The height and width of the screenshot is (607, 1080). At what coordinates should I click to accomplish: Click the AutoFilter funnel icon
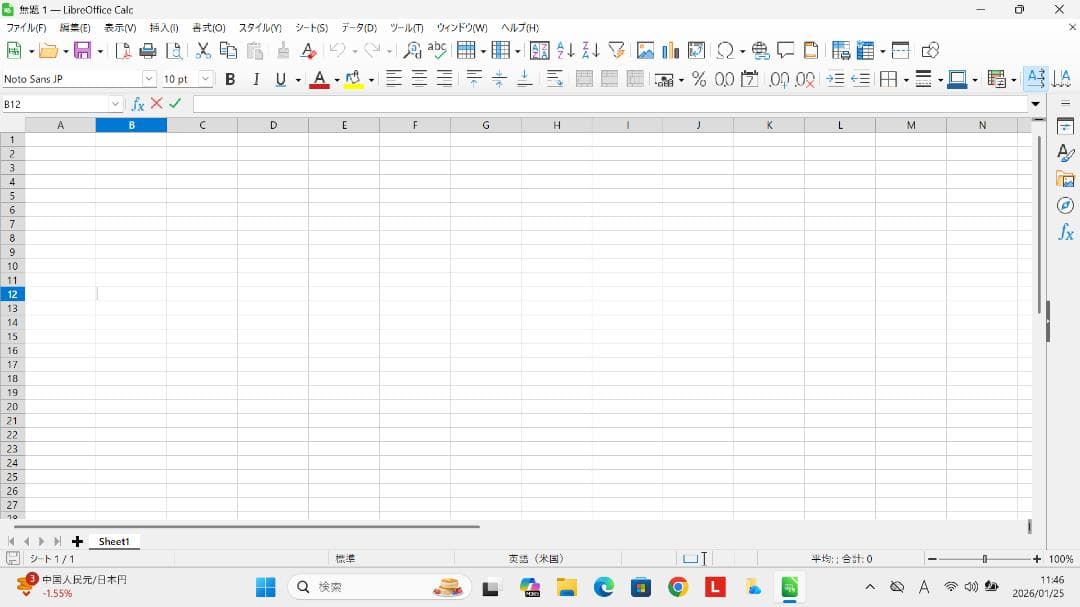(x=616, y=51)
